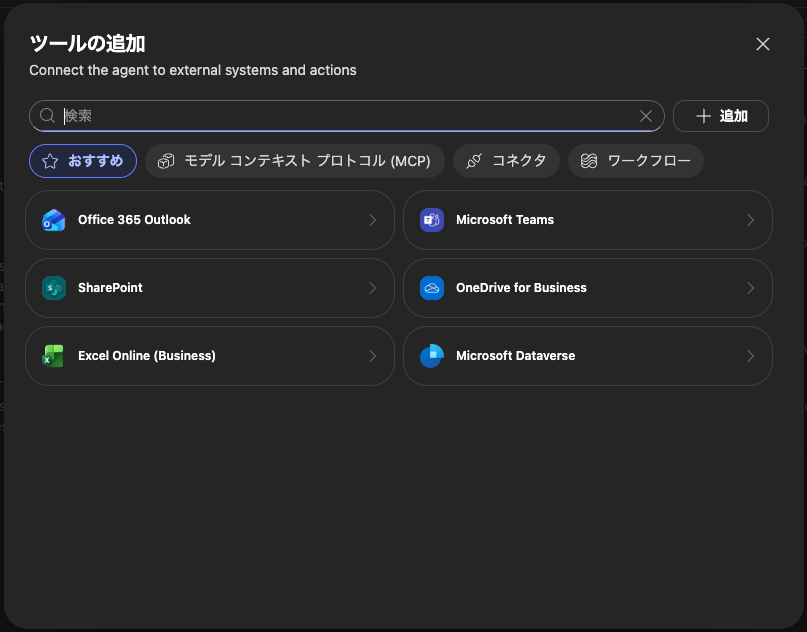Click the star icon on おすすめ filter
The height and width of the screenshot is (632, 807).
pyautogui.click(x=50, y=161)
